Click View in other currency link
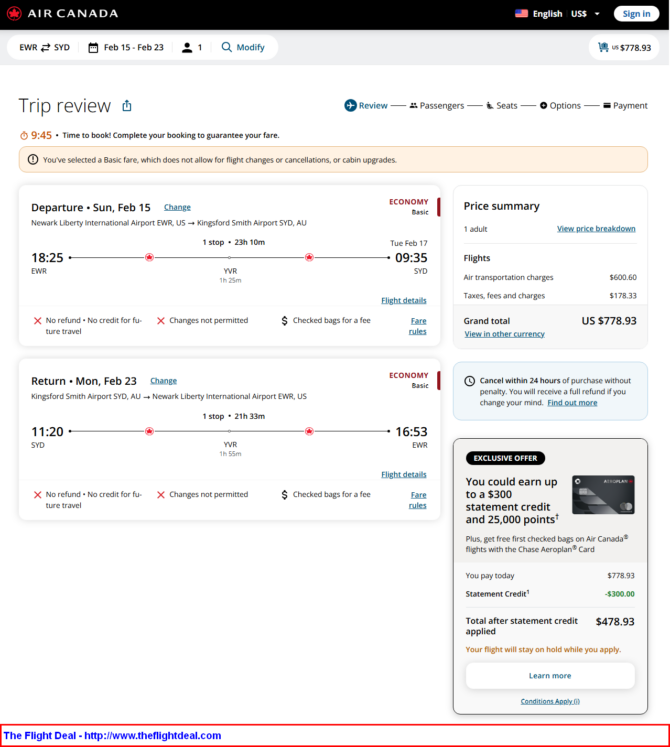Screen dimensions: 670x747 pos(504,334)
